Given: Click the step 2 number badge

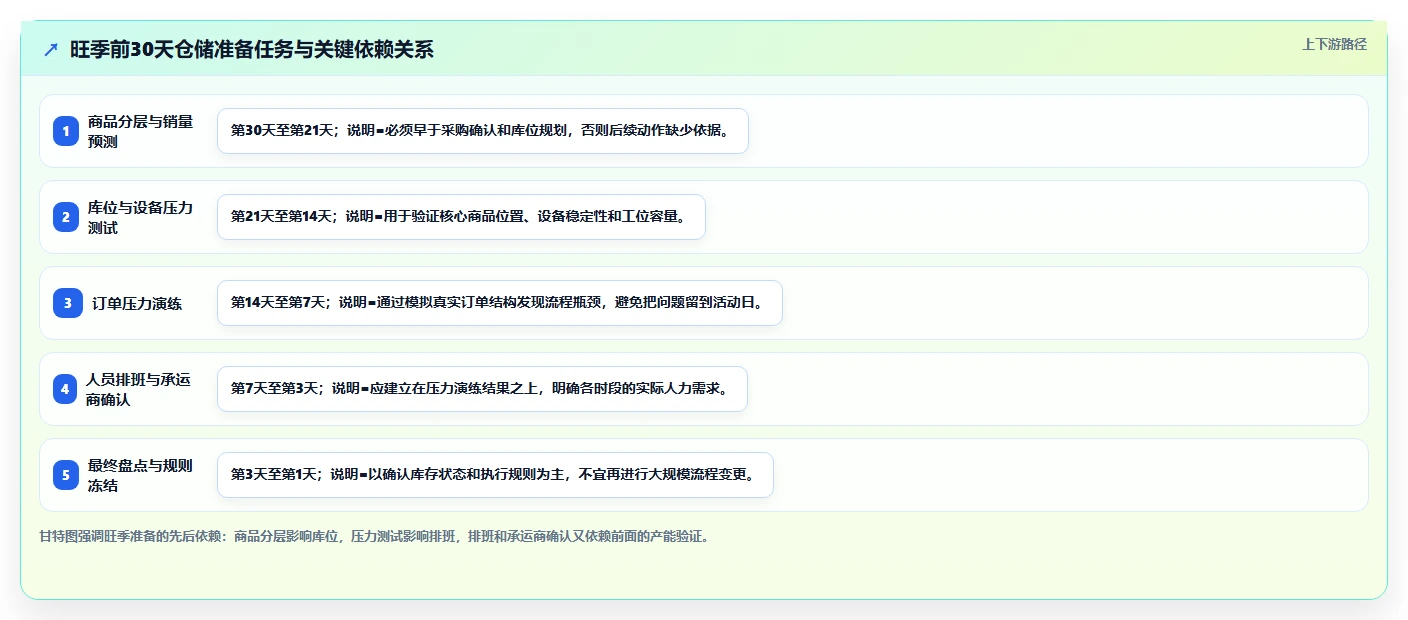Looking at the screenshot, I should pos(66,217).
